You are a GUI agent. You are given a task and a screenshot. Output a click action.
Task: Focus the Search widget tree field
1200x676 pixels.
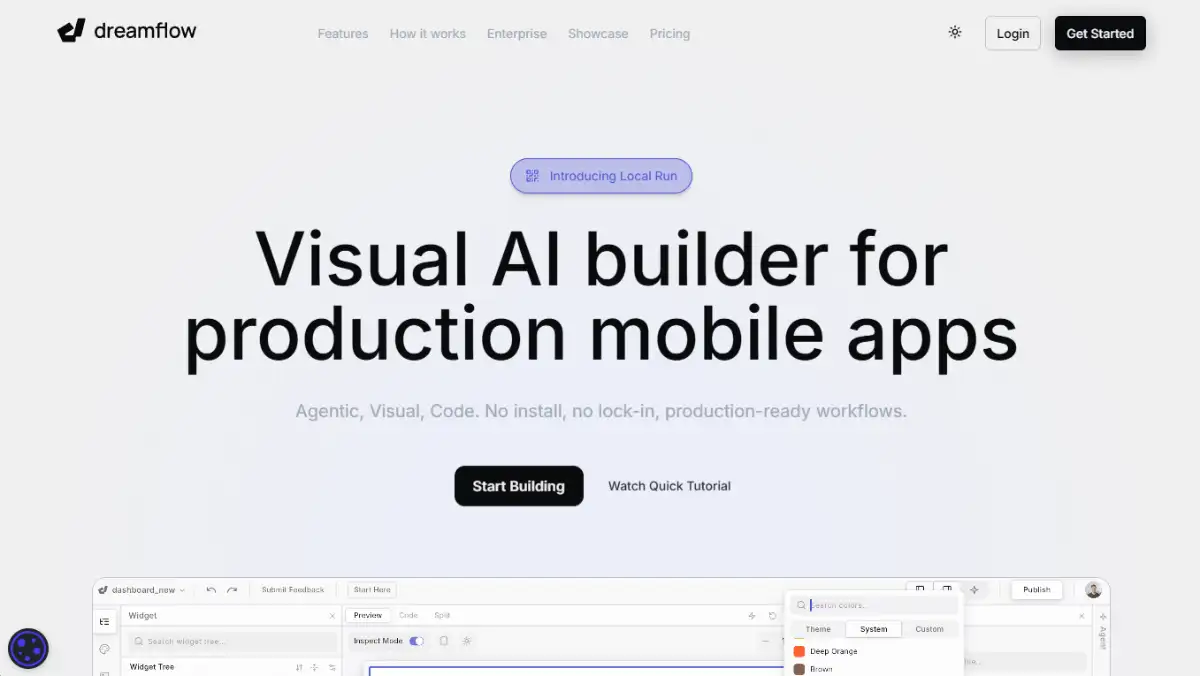pyautogui.click(x=233, y=641)
